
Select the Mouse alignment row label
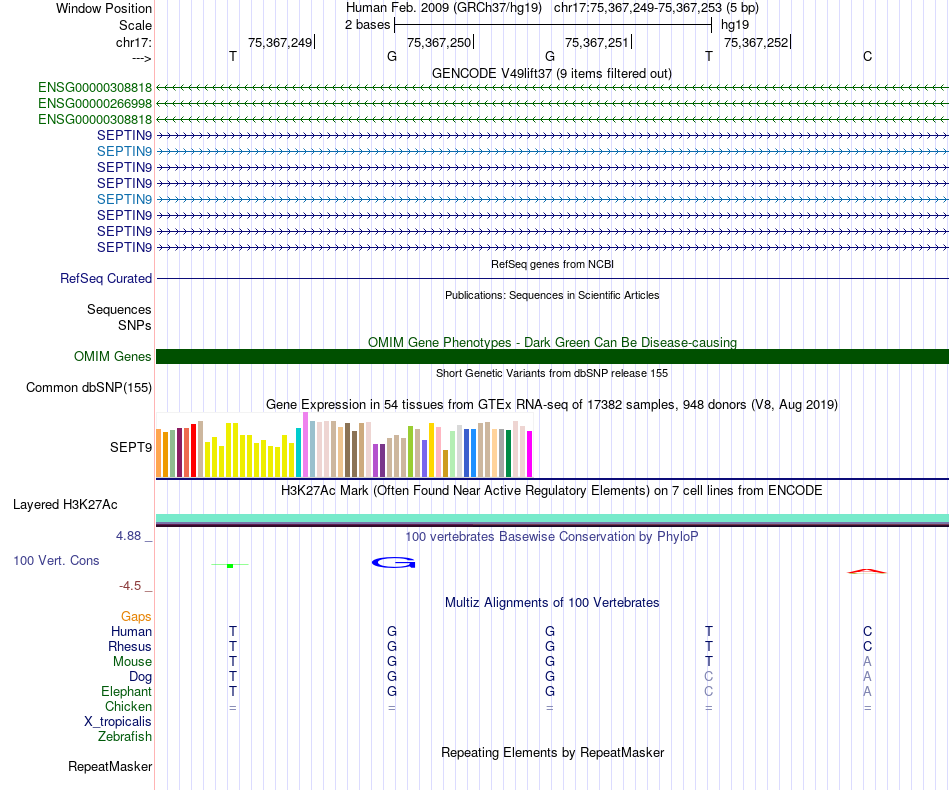(x=132, y=662)
